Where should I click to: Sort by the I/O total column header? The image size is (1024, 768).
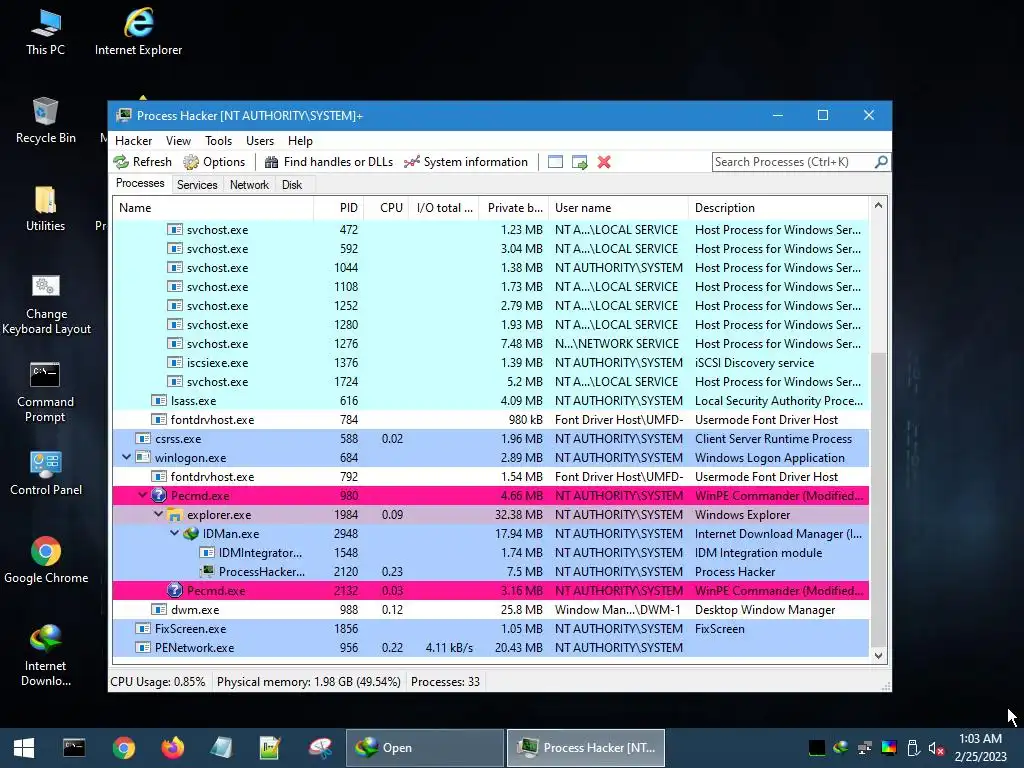tap(444, 208)
